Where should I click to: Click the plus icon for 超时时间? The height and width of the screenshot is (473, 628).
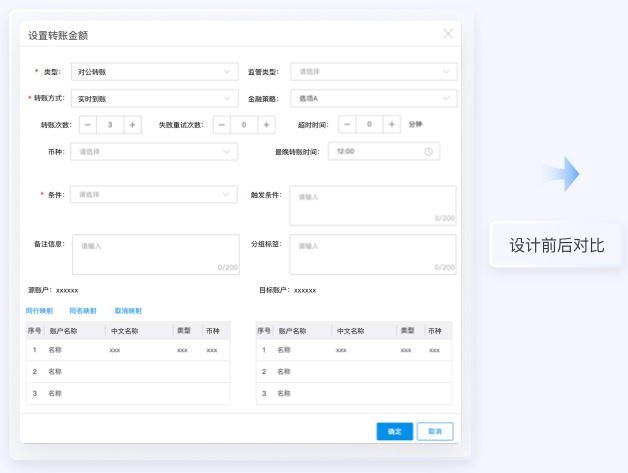pos(392,125)
